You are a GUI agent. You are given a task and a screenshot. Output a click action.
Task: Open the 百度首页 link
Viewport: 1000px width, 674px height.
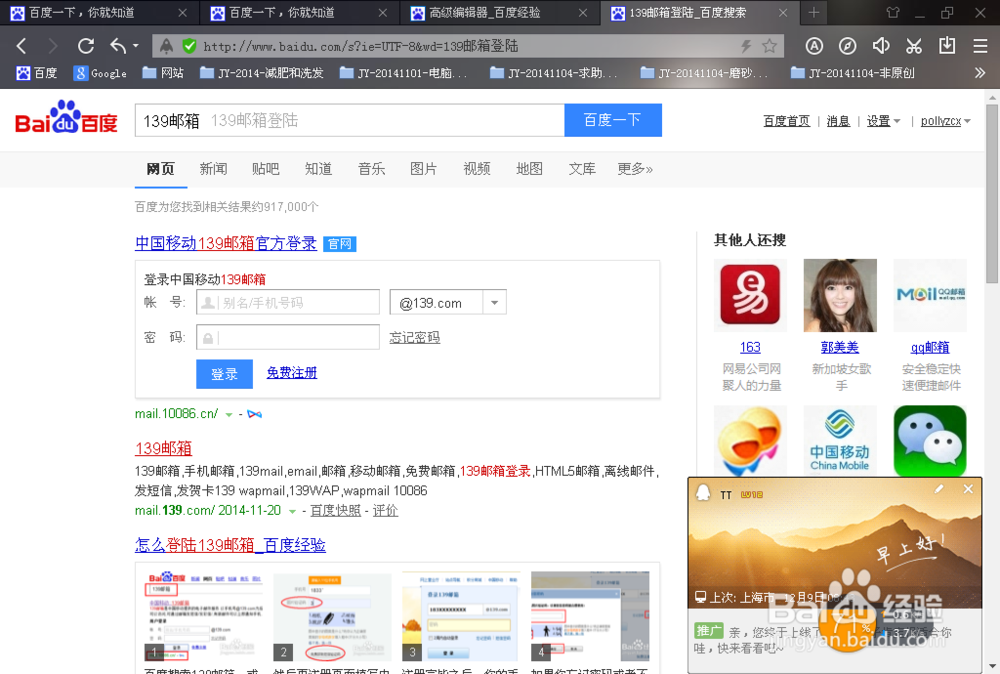pyautogui.click(x=786, y=121)
